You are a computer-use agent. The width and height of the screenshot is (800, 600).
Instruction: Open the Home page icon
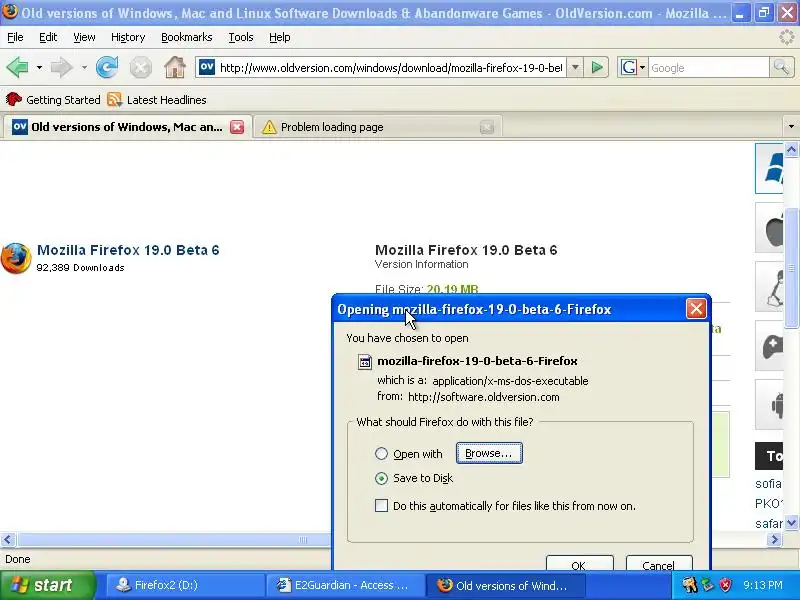point(174,67)
